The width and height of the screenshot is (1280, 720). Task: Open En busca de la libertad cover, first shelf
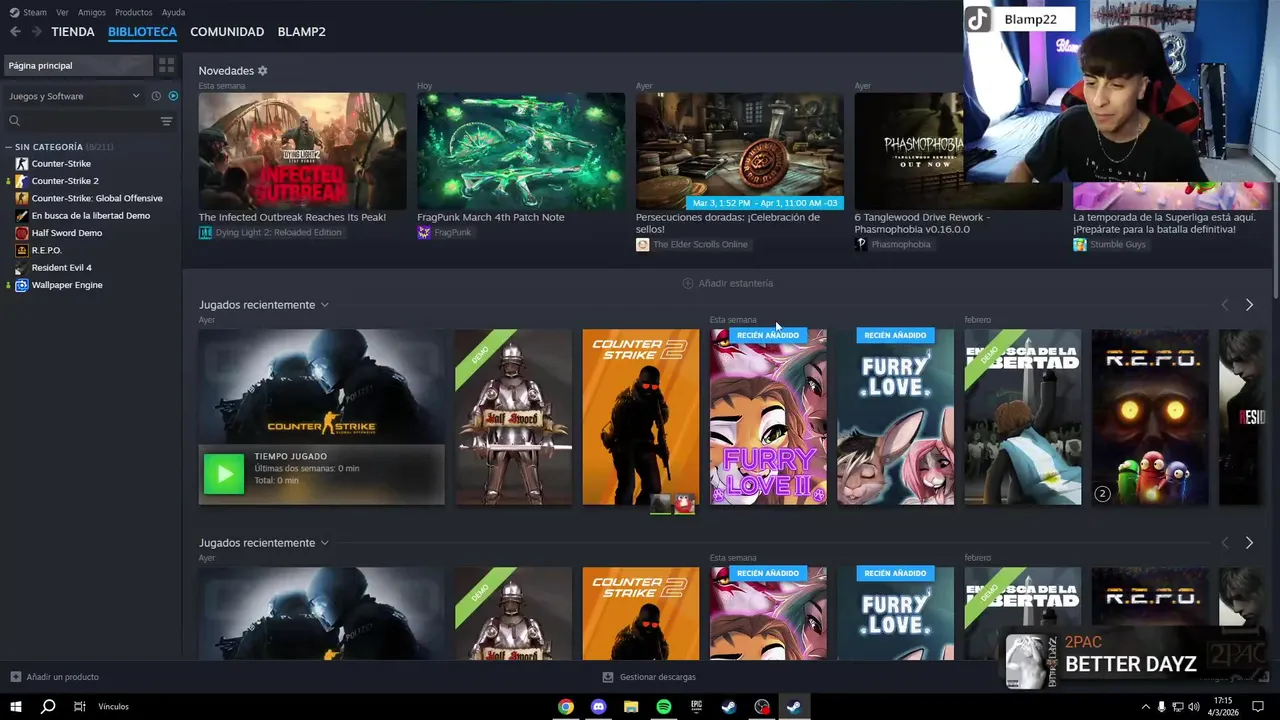1023,417
